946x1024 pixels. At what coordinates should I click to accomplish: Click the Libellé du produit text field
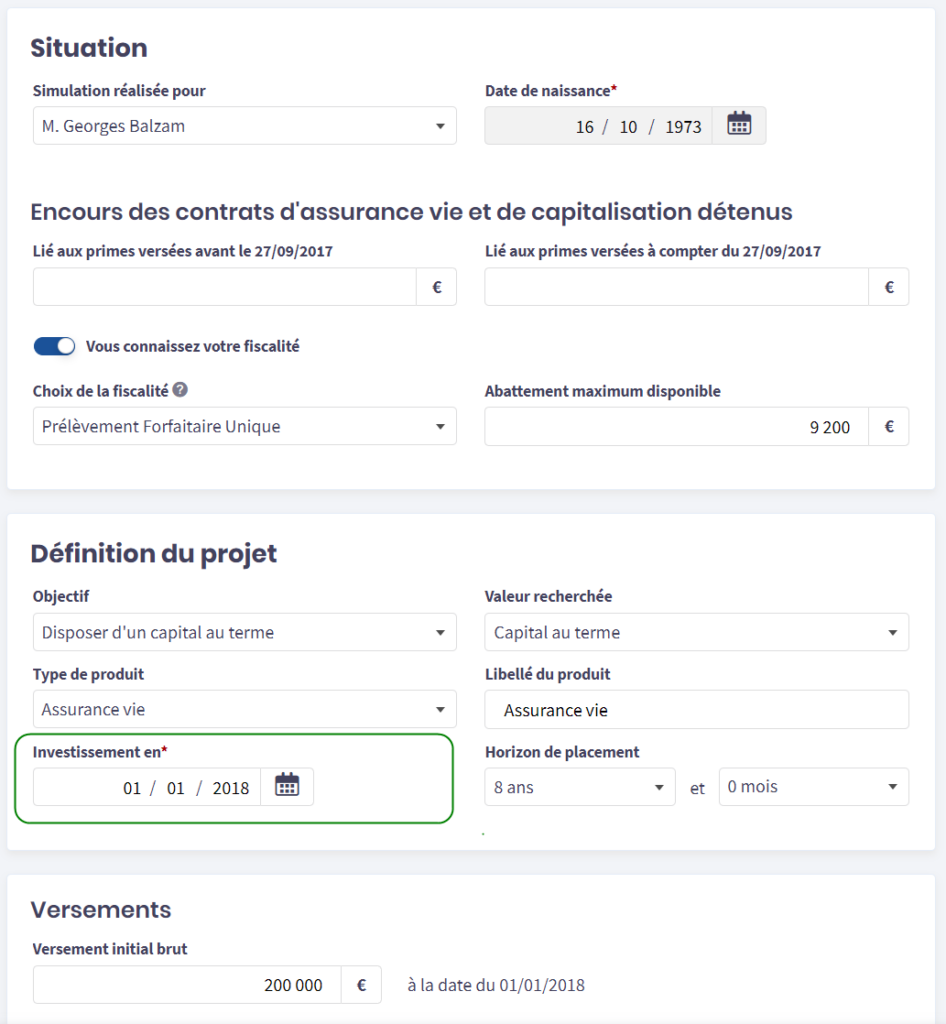[x=696, y=710]
